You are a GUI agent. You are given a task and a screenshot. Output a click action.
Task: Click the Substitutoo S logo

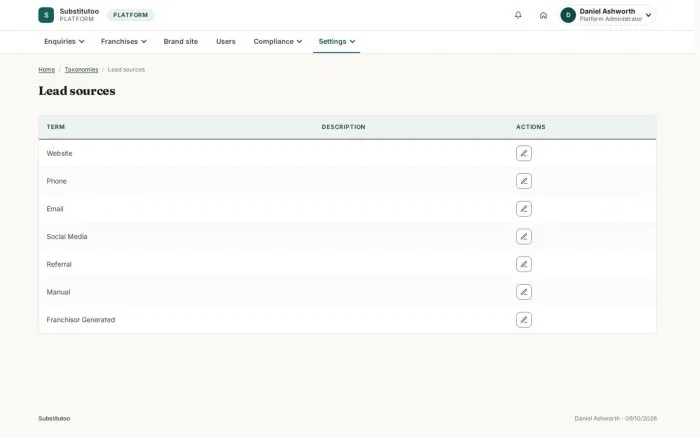[x=46, y=15]
